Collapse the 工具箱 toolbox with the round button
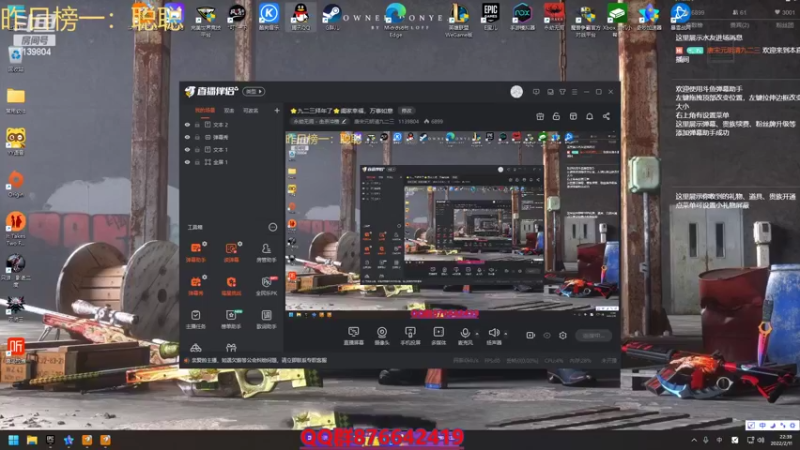This screenshot has height=450, width=800. (x=273, y=227)
